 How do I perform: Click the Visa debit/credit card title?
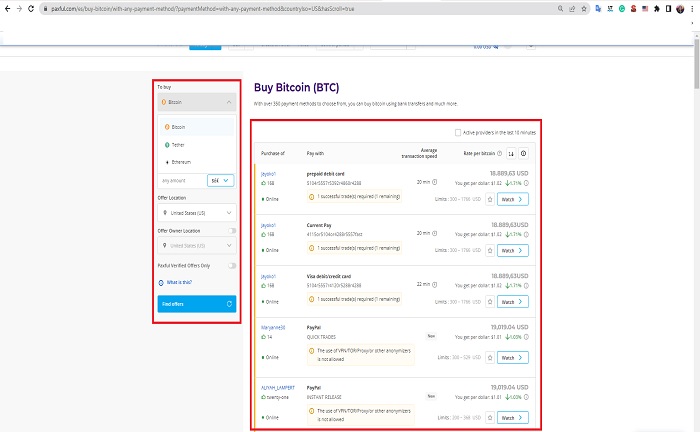pos(329,276)
